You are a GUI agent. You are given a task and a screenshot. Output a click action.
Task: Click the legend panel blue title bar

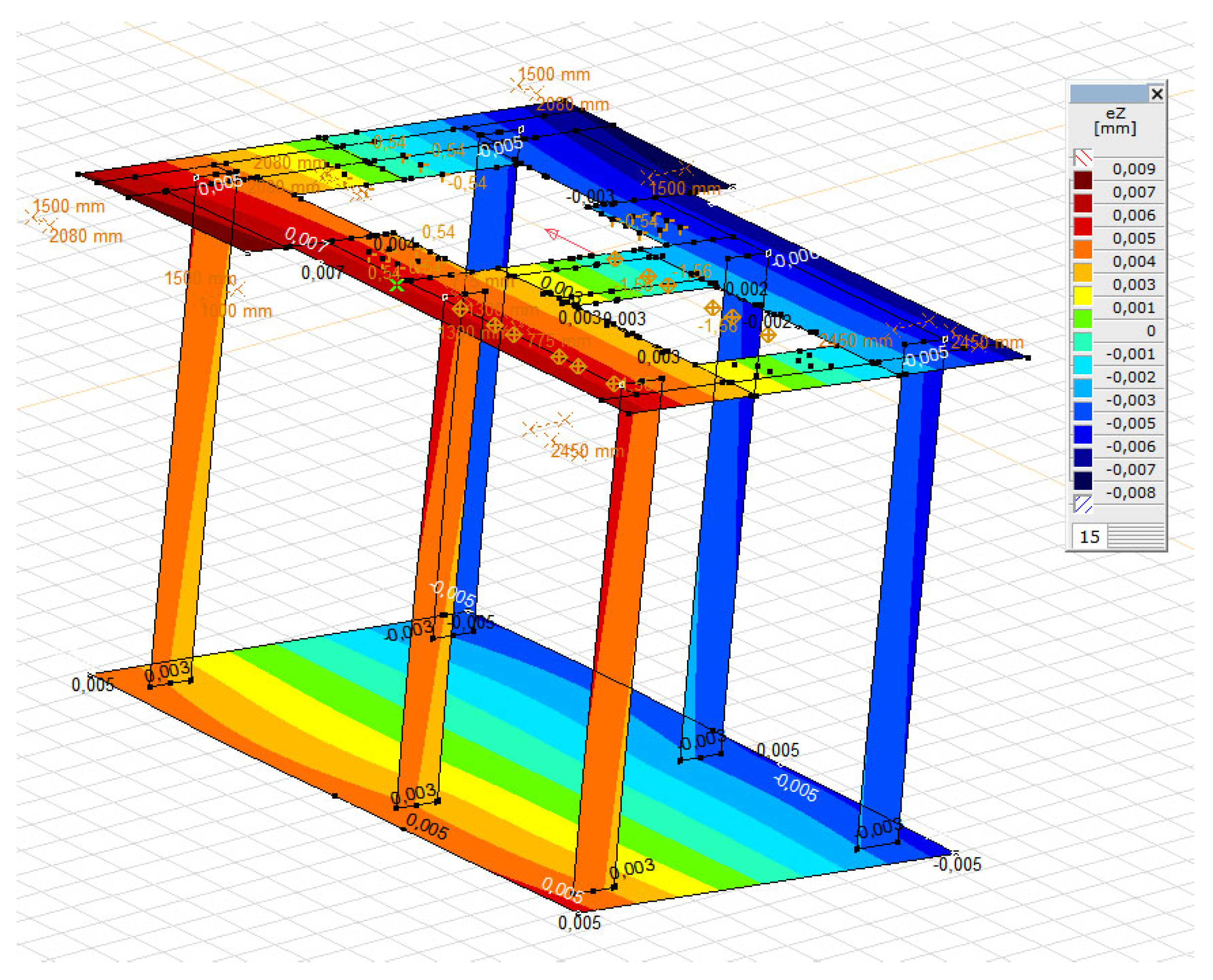[x=1107, y=94]
